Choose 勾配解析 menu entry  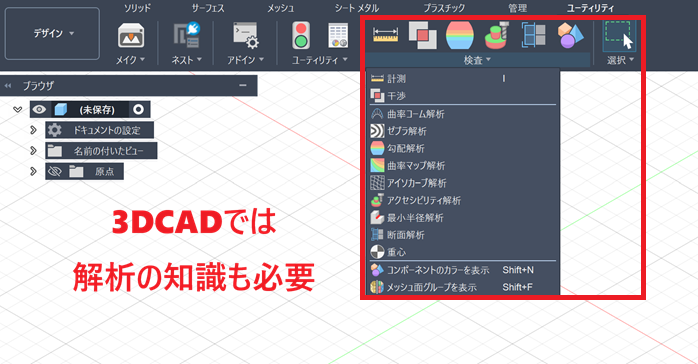[x=463, y=148]
